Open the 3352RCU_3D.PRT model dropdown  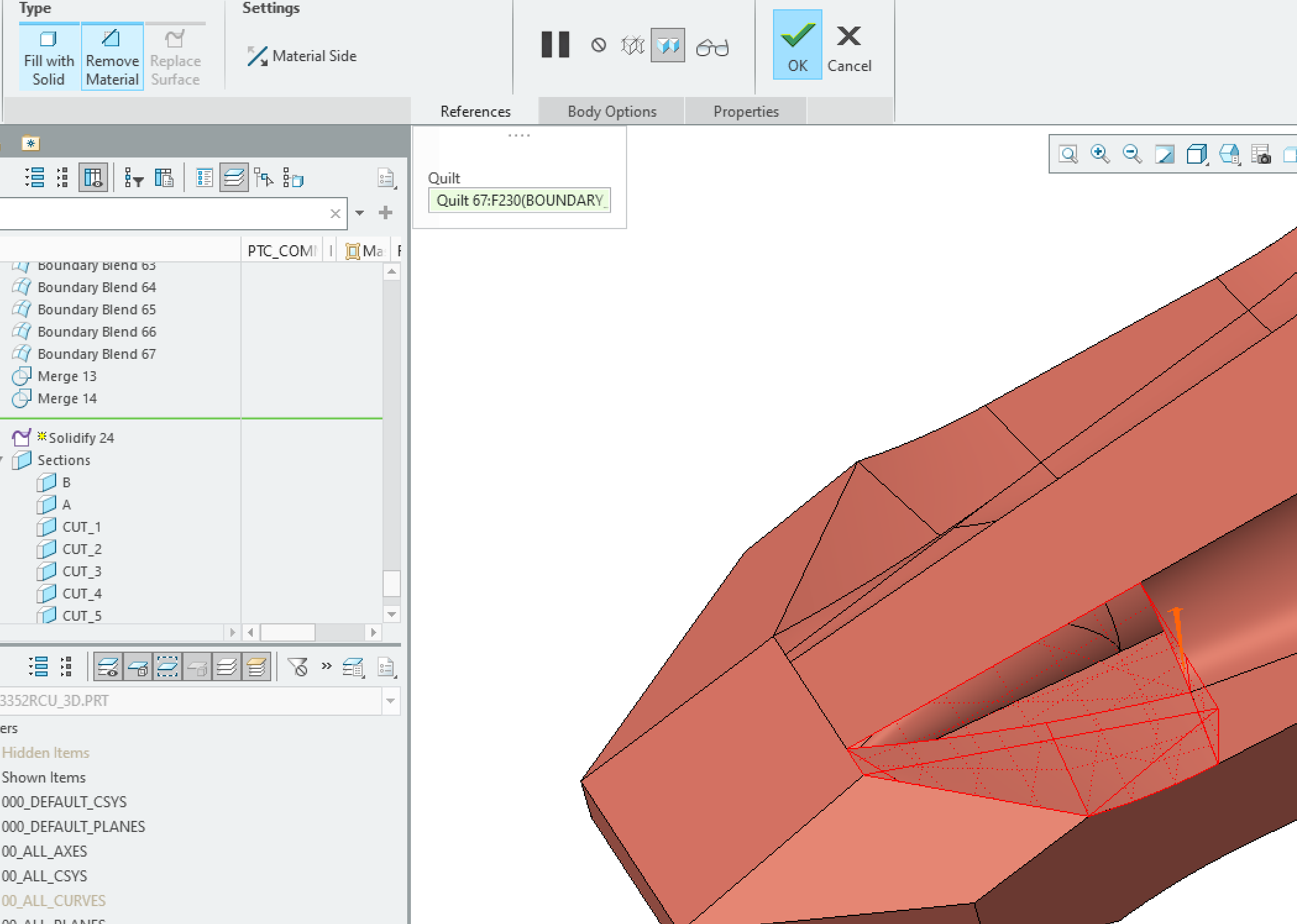point(391,701)
